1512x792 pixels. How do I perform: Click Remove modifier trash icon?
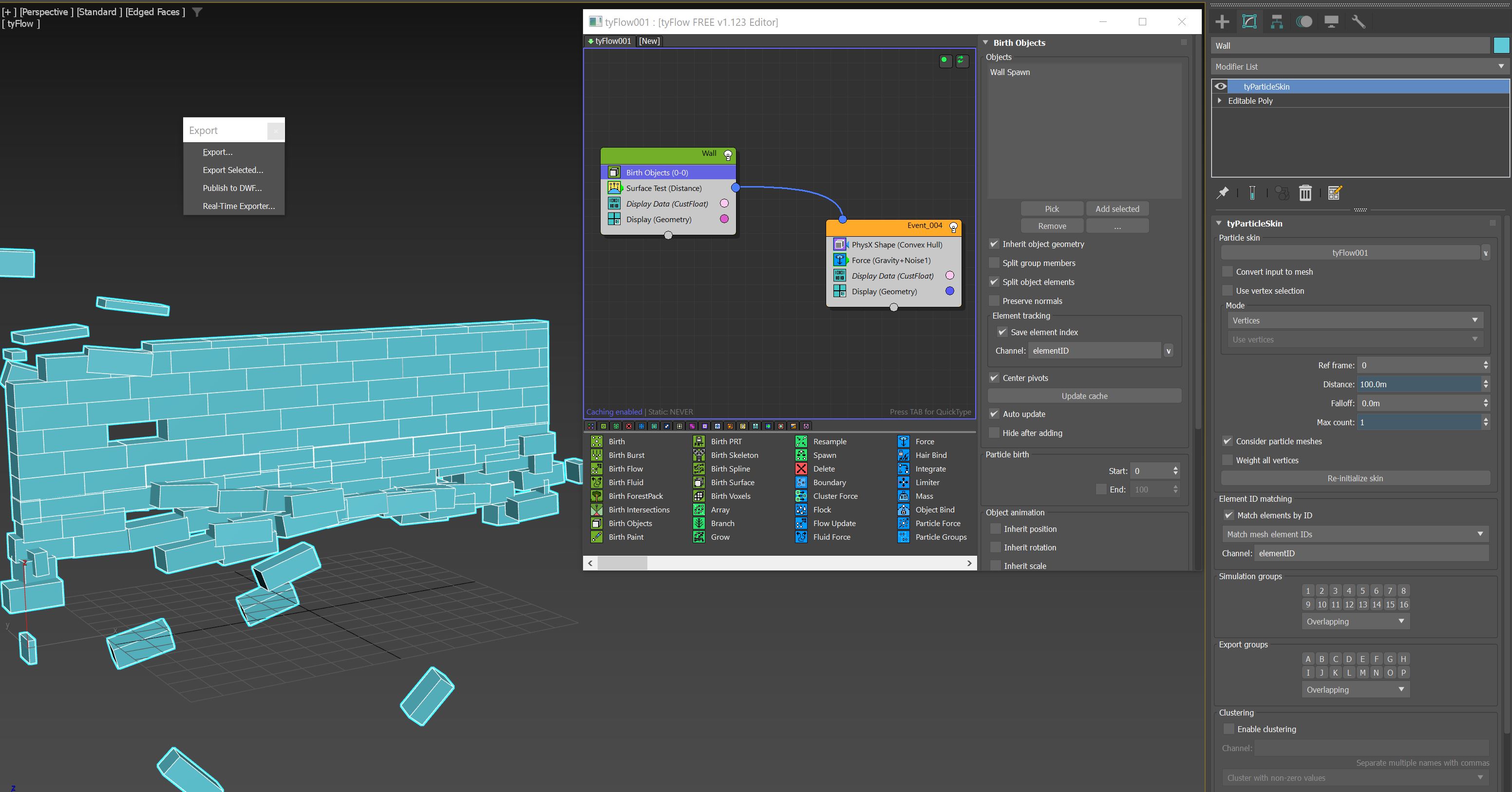coord(1305,192)
